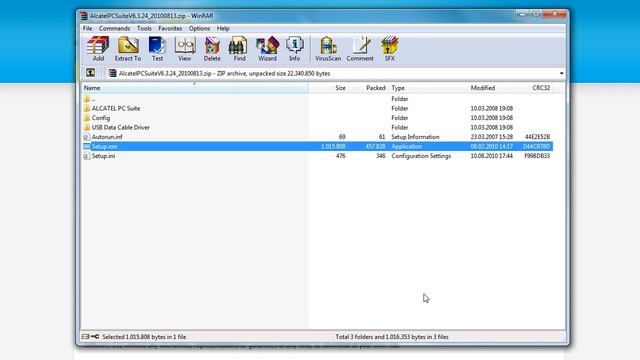Click the Extract To toolbar icon
This screenshot has width=640, height=360.
[x=128, y=49]
